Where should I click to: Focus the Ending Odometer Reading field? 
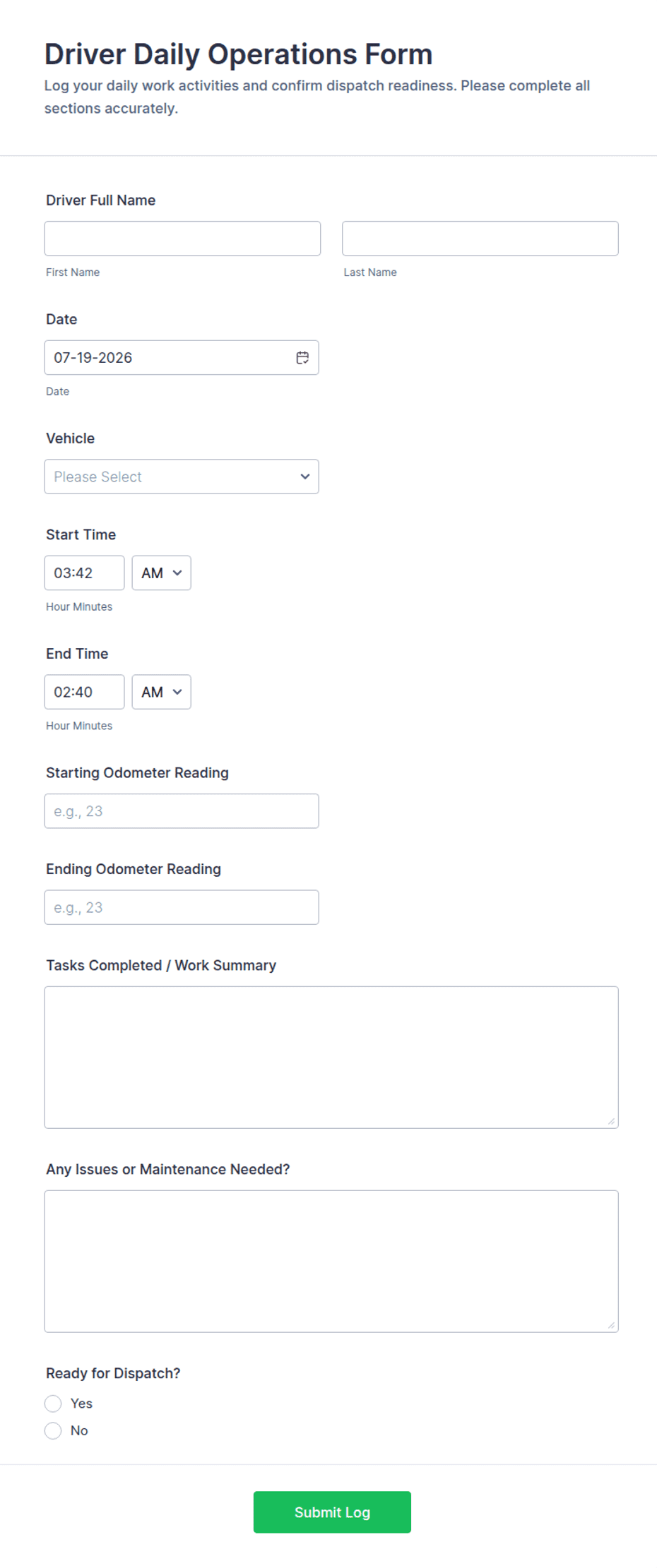182,907
